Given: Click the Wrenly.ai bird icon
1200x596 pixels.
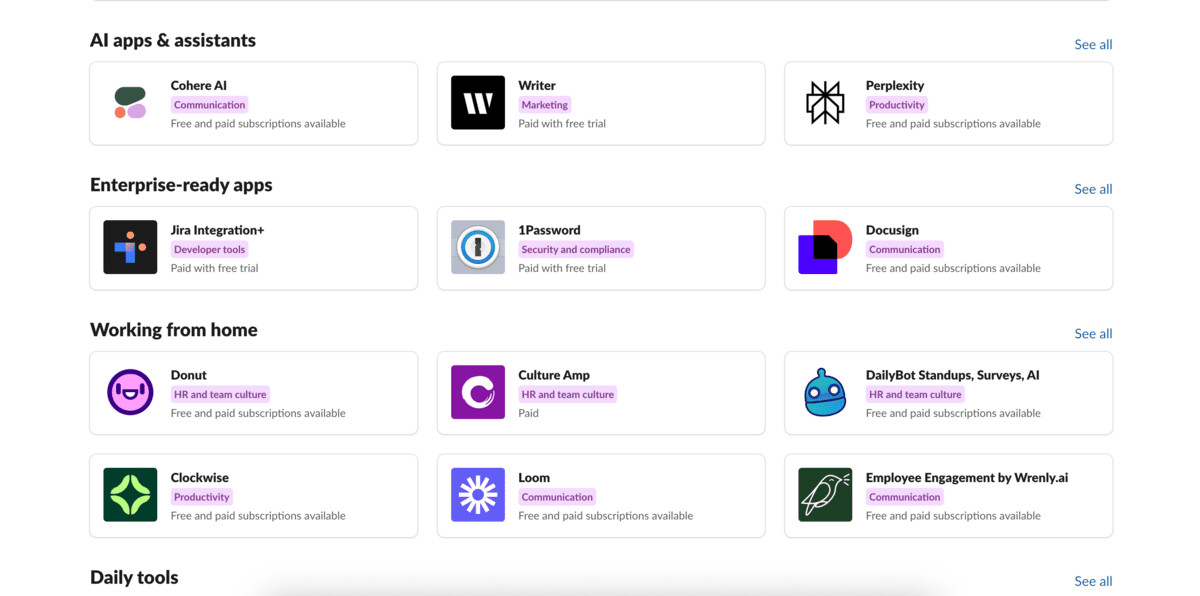Looking at the screenshot, I should (825, 495).
